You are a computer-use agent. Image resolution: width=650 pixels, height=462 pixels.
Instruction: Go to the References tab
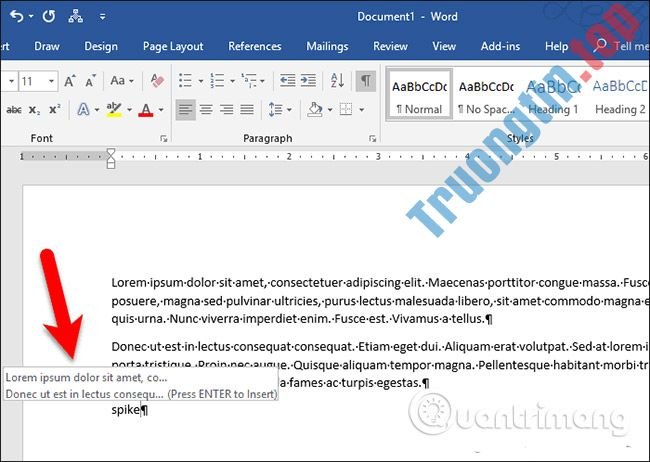click(x=255, y=46)
